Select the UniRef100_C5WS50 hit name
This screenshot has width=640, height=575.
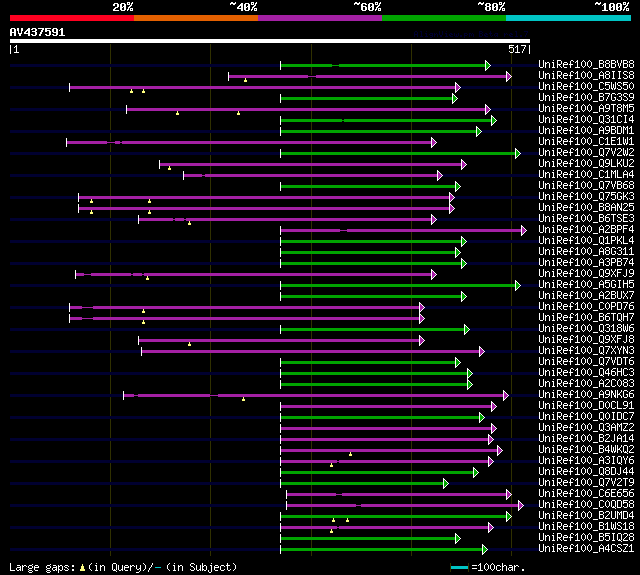(586, 87)
